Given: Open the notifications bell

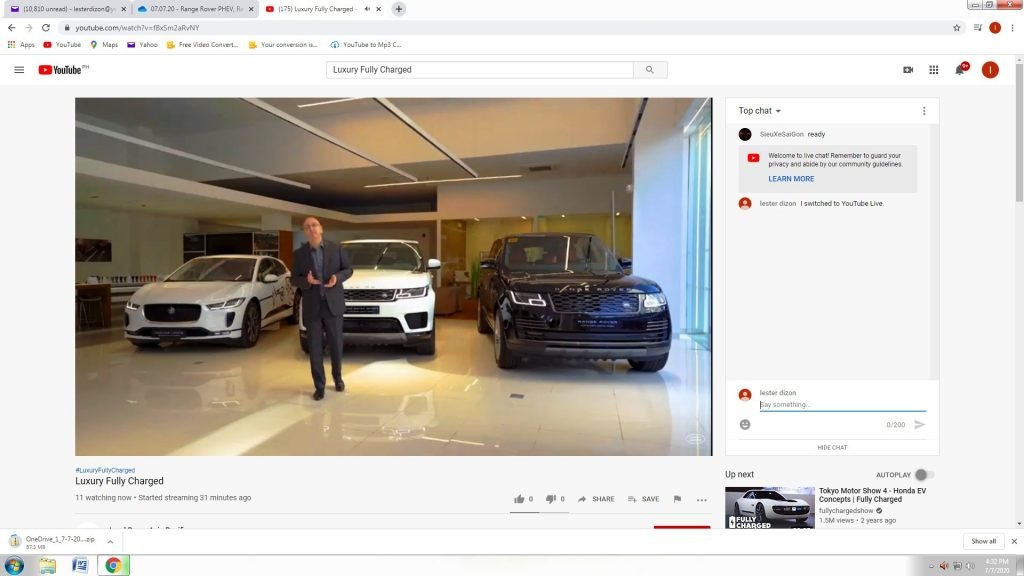Looking at the screenshot, I should (960, 70).
